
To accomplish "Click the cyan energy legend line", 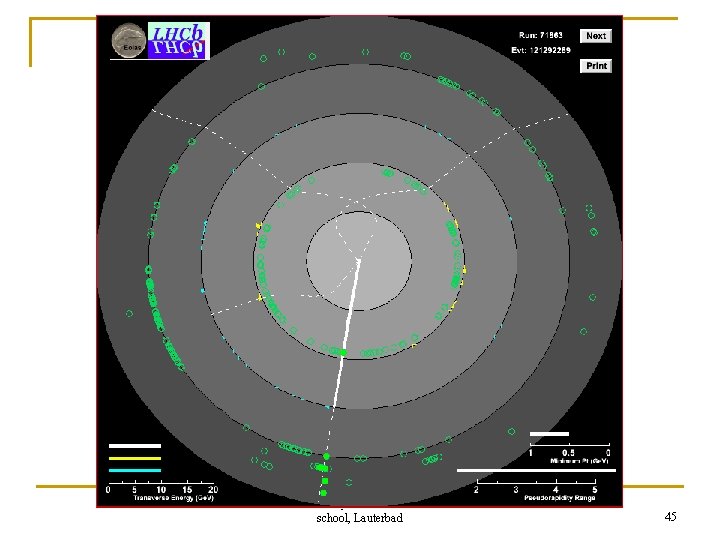I will 135,470.
